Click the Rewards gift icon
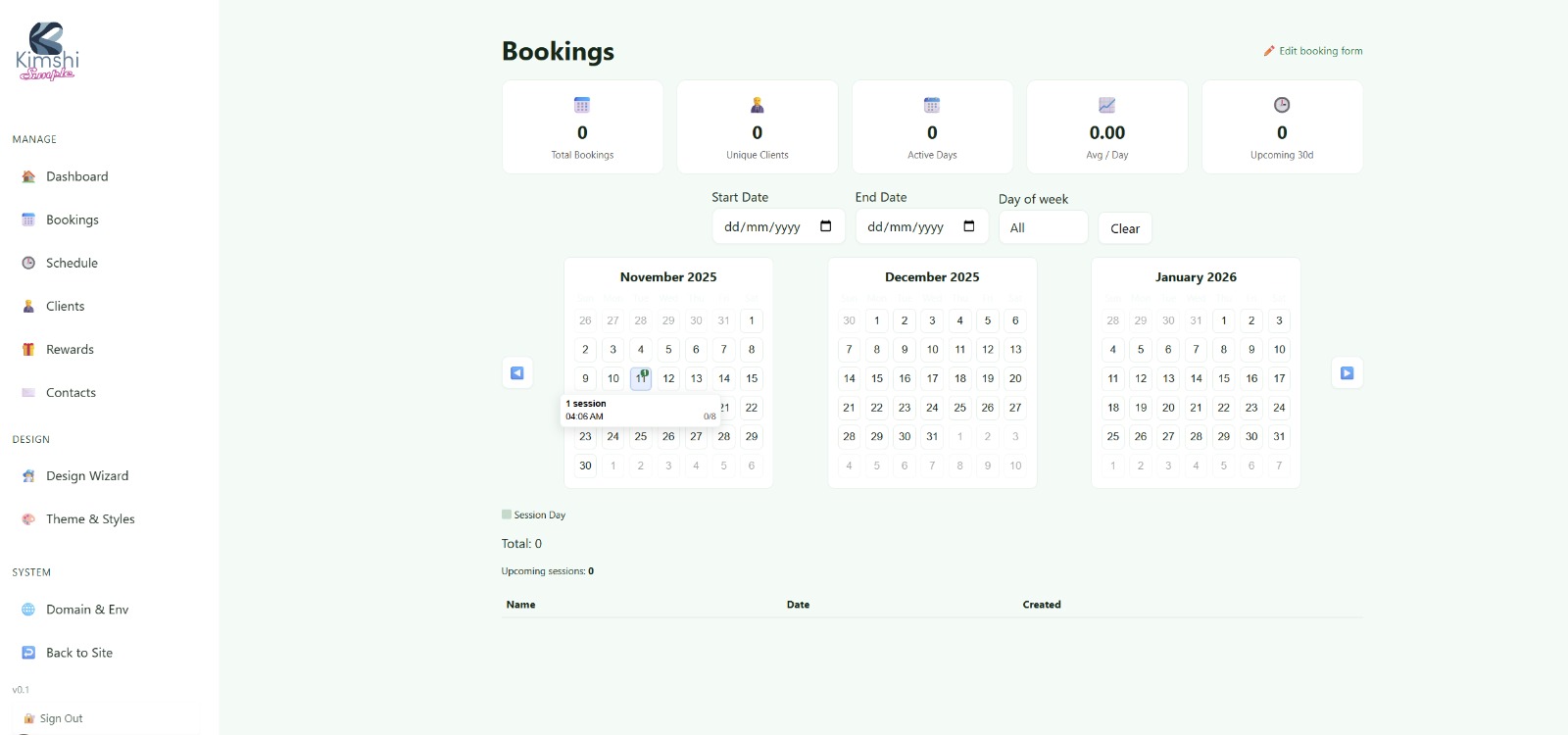Screen dimensions: 1568x735 click(28, 349)
